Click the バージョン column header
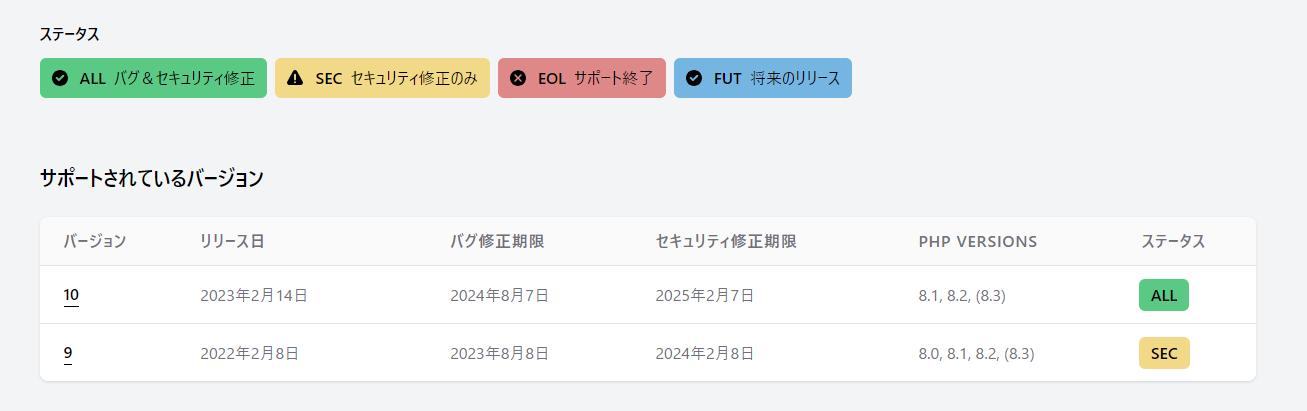The height and width of the screenshot is (411, 1307). [95, 242]
